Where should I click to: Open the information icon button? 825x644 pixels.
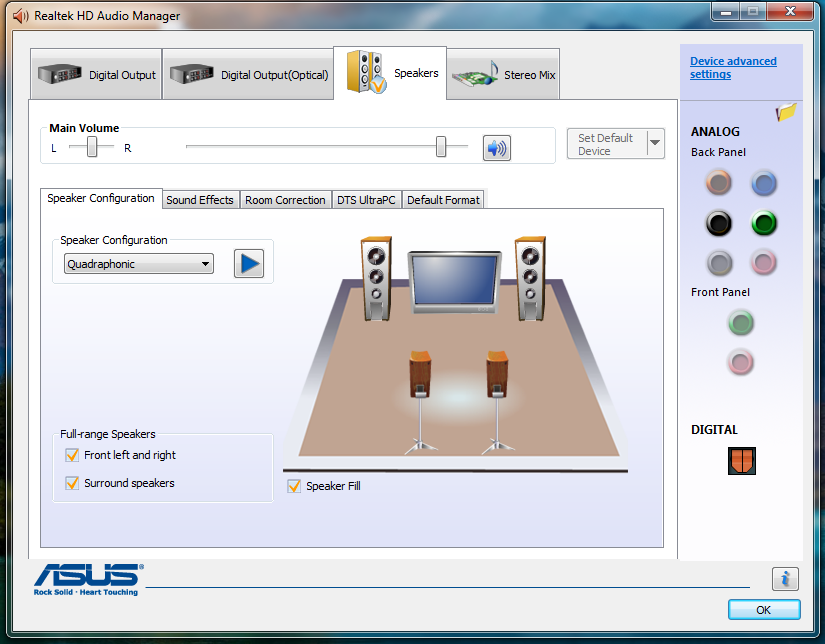point(785,579)
